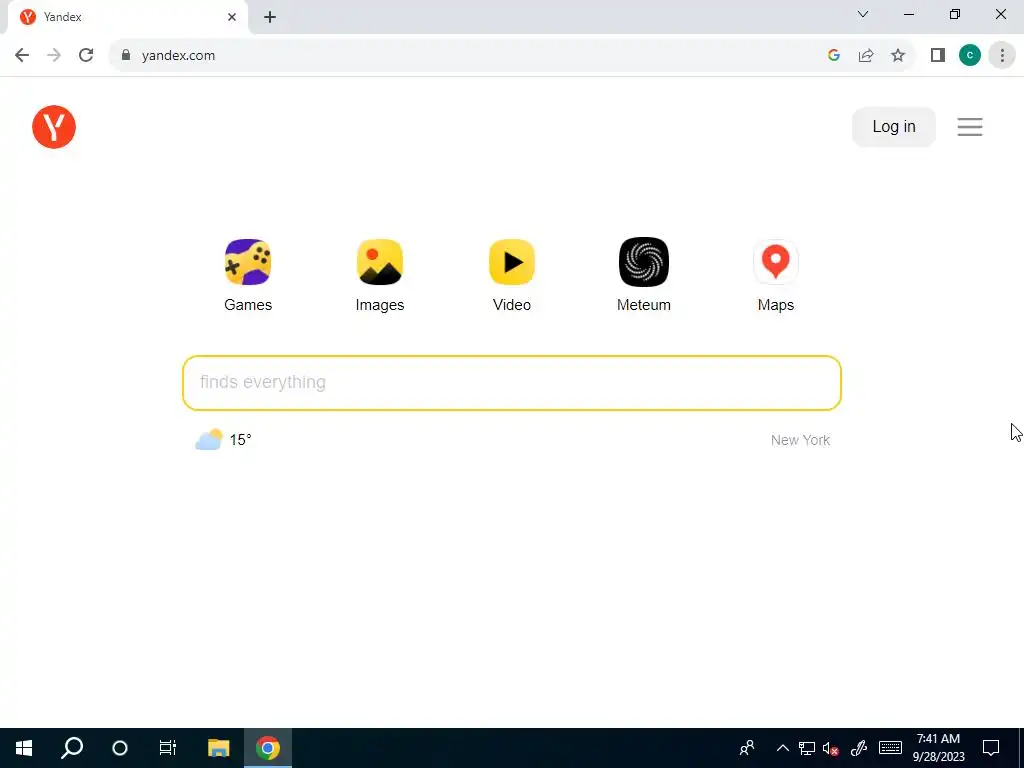1024x768 pixels.
Task: Share this page from address bar
Action: point(866,55)
